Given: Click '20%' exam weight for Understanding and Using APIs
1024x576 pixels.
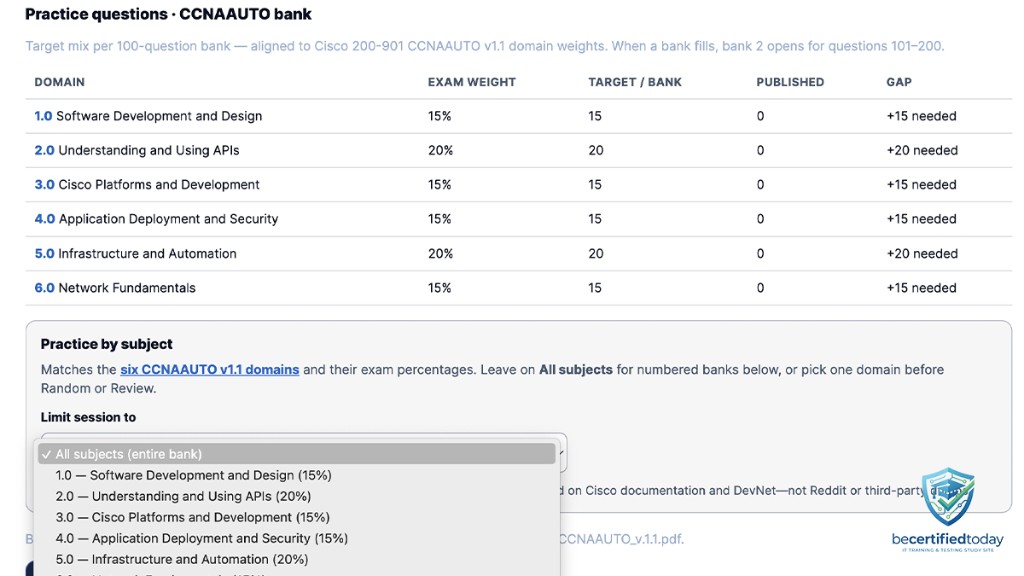Looking at the screenshot, I should tap(440, 150).
